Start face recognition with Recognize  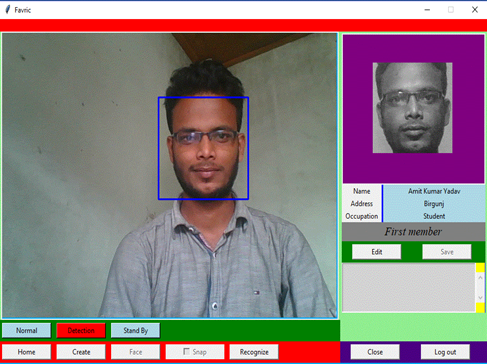point(254,352)
